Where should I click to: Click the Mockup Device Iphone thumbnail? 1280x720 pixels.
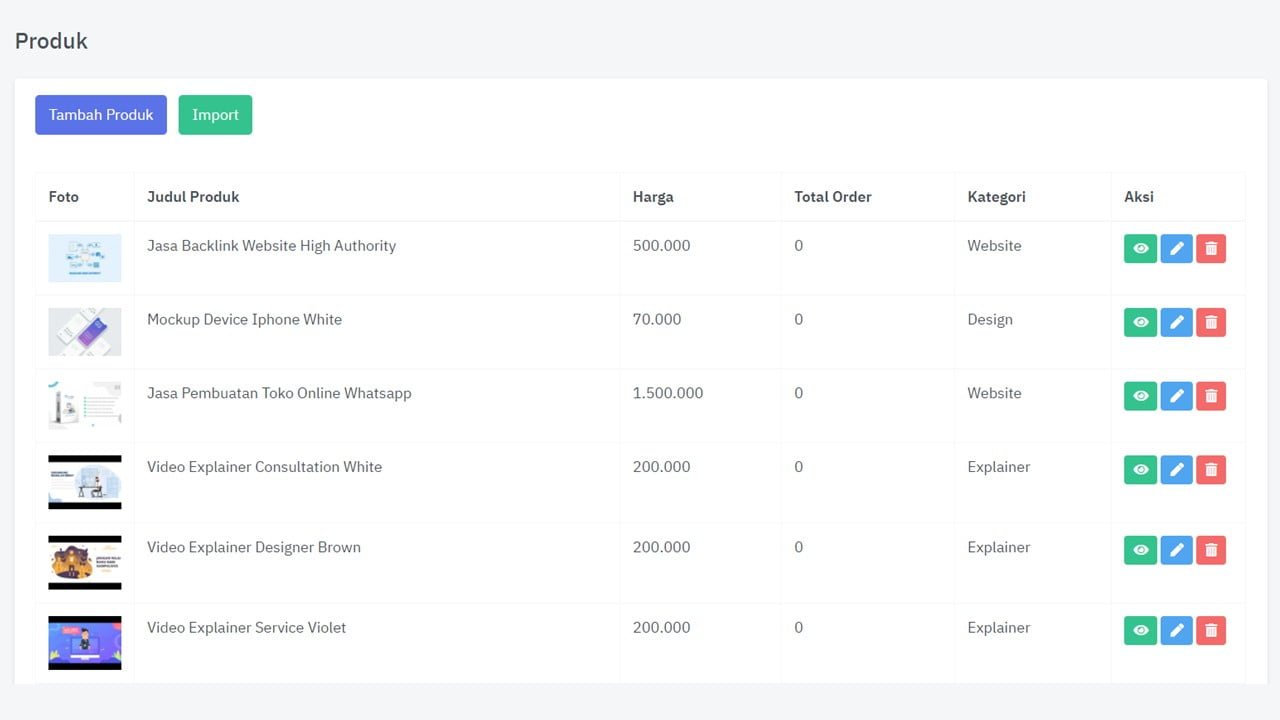(x=85, y=332)
